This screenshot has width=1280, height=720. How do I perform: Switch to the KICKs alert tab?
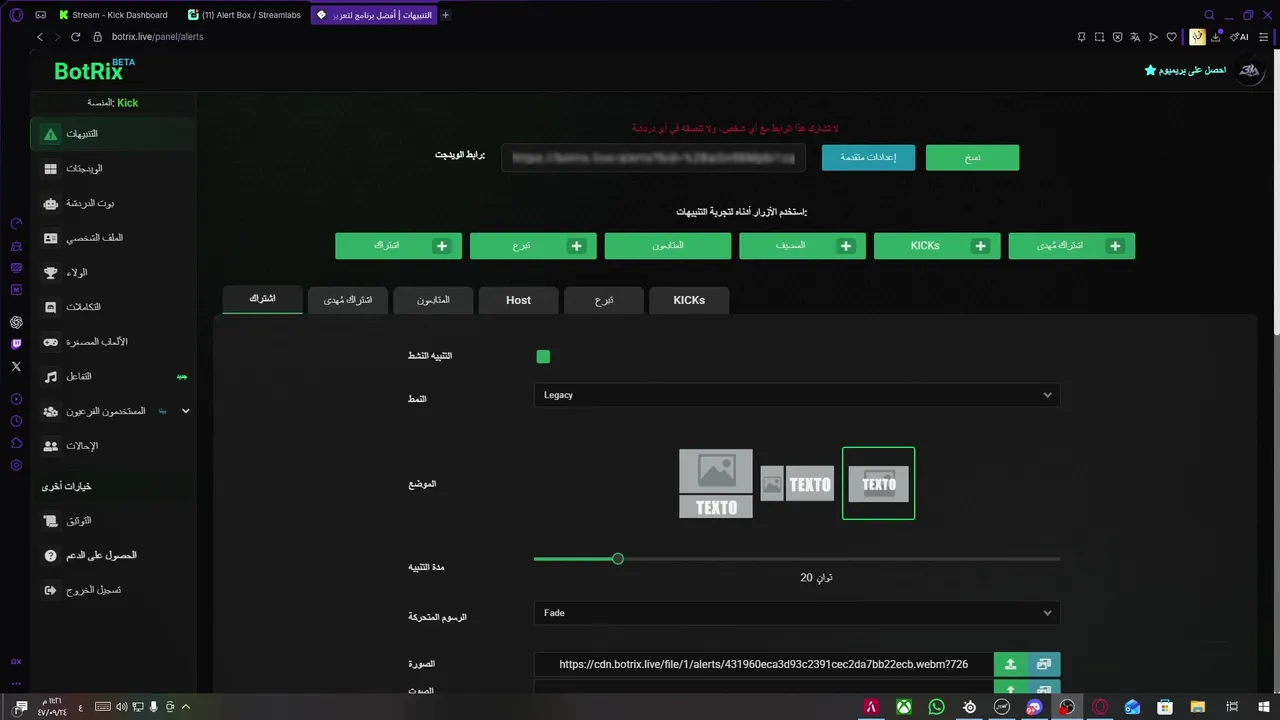pyautogui.click(x=689, y=300)
